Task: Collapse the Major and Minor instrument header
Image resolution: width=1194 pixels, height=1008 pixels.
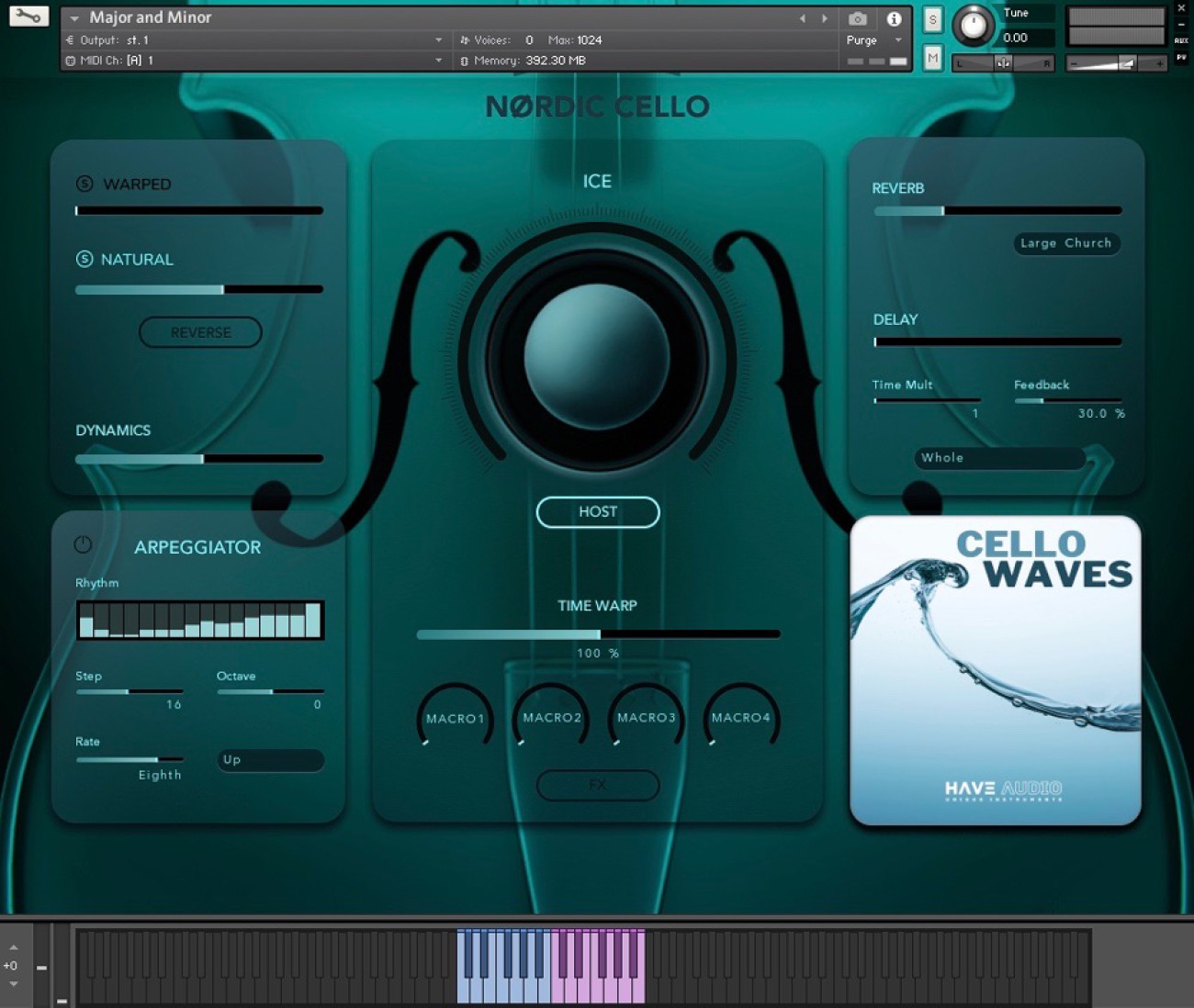Action: click(74, 17)
